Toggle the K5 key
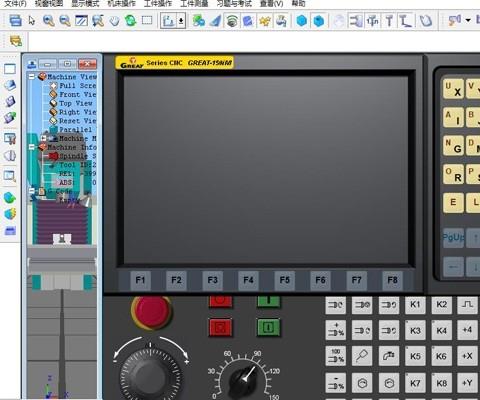 click(415, 356)
